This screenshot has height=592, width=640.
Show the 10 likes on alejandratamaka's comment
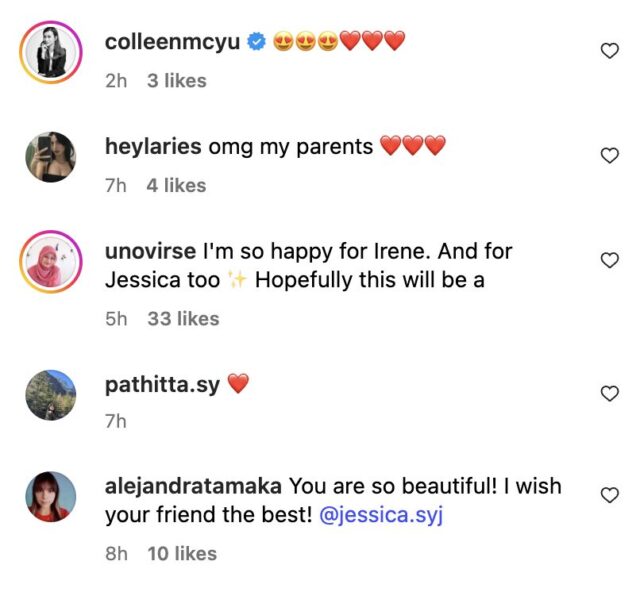point(181,552)
